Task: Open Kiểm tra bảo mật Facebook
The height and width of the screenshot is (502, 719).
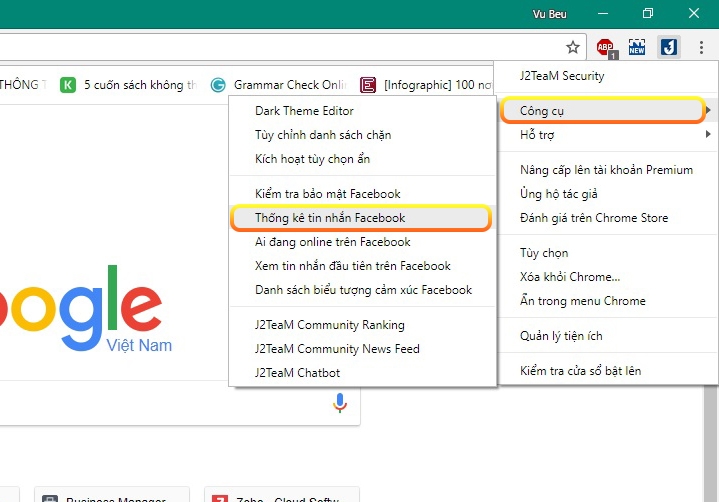Action: coord(327,194)
